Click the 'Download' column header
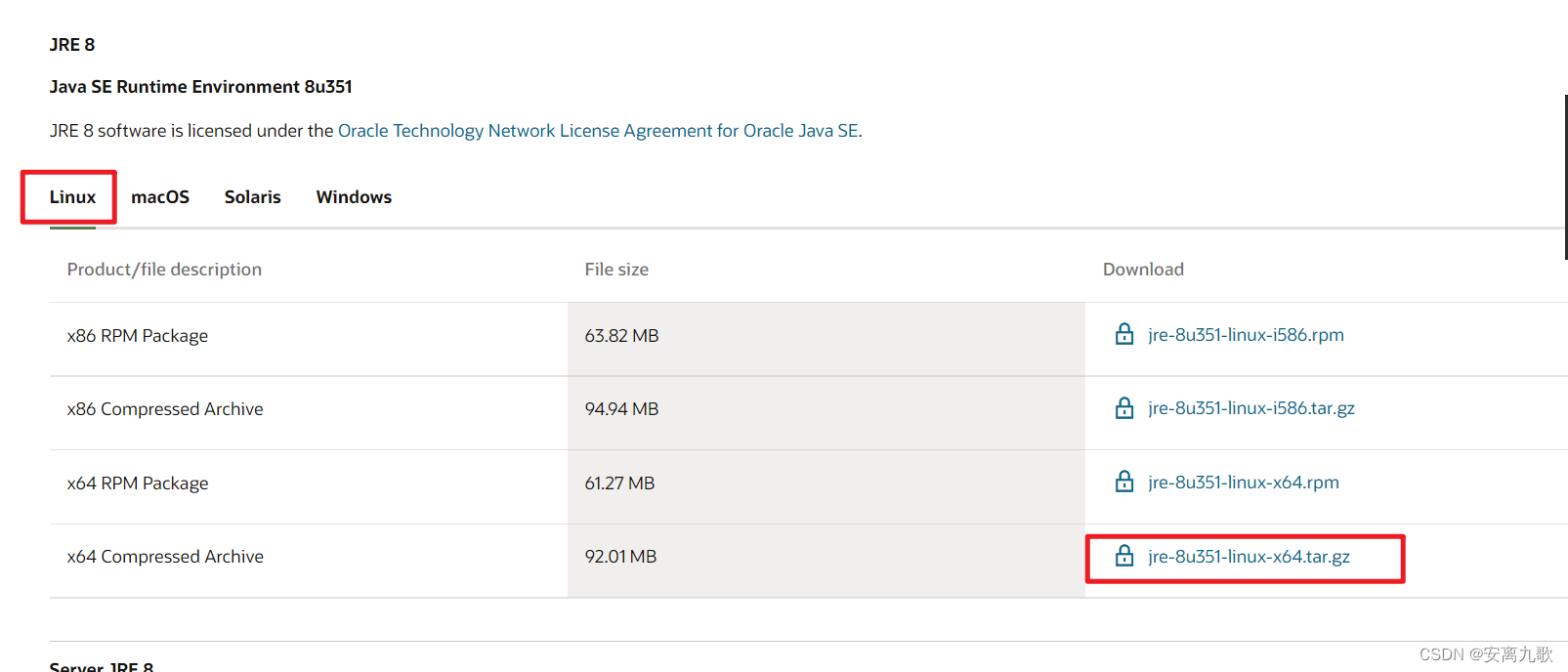The height and width of the screenshot is (672, 1568). click(1143, 270)
